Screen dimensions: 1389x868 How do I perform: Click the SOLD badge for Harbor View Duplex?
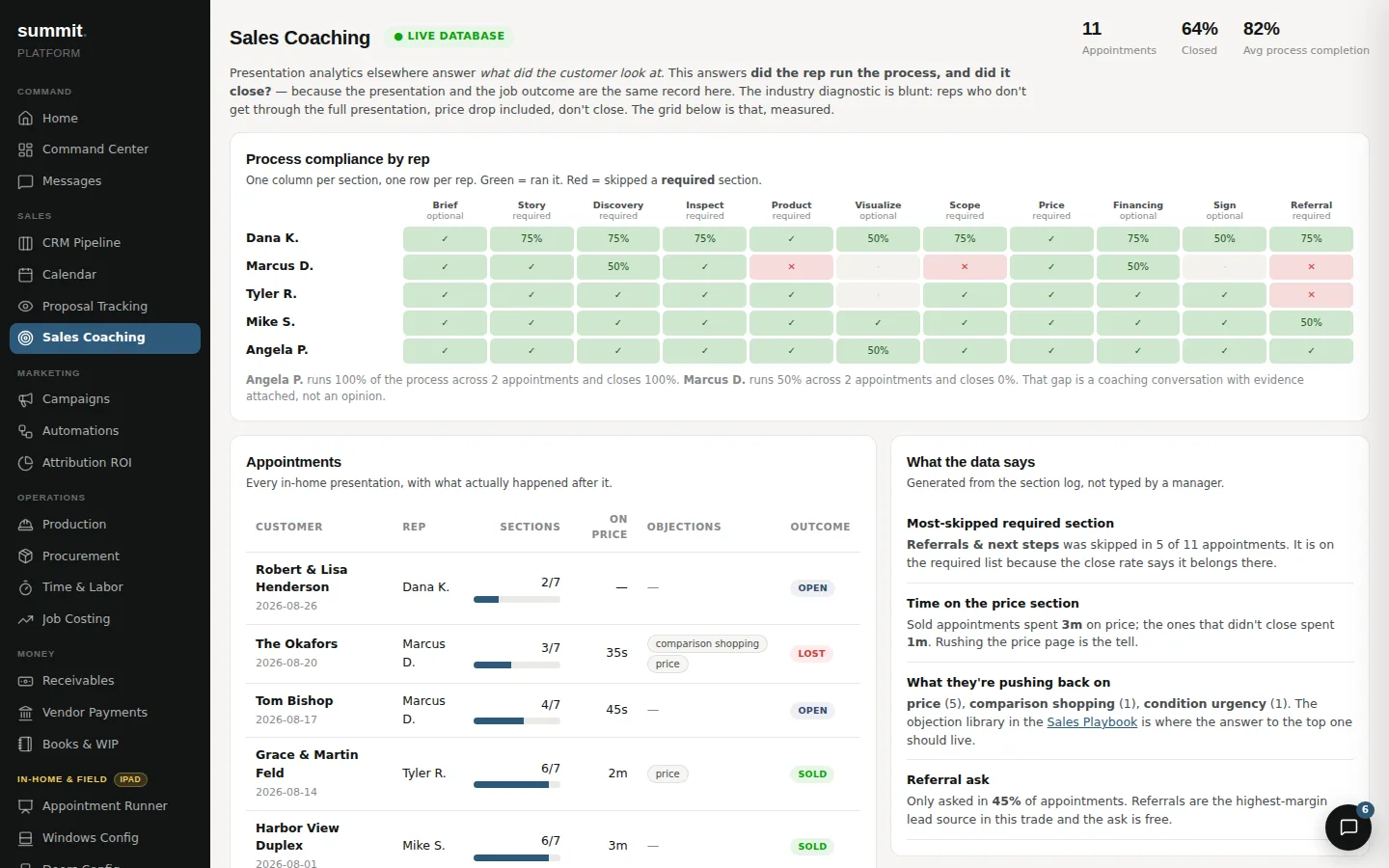[812, 846]
